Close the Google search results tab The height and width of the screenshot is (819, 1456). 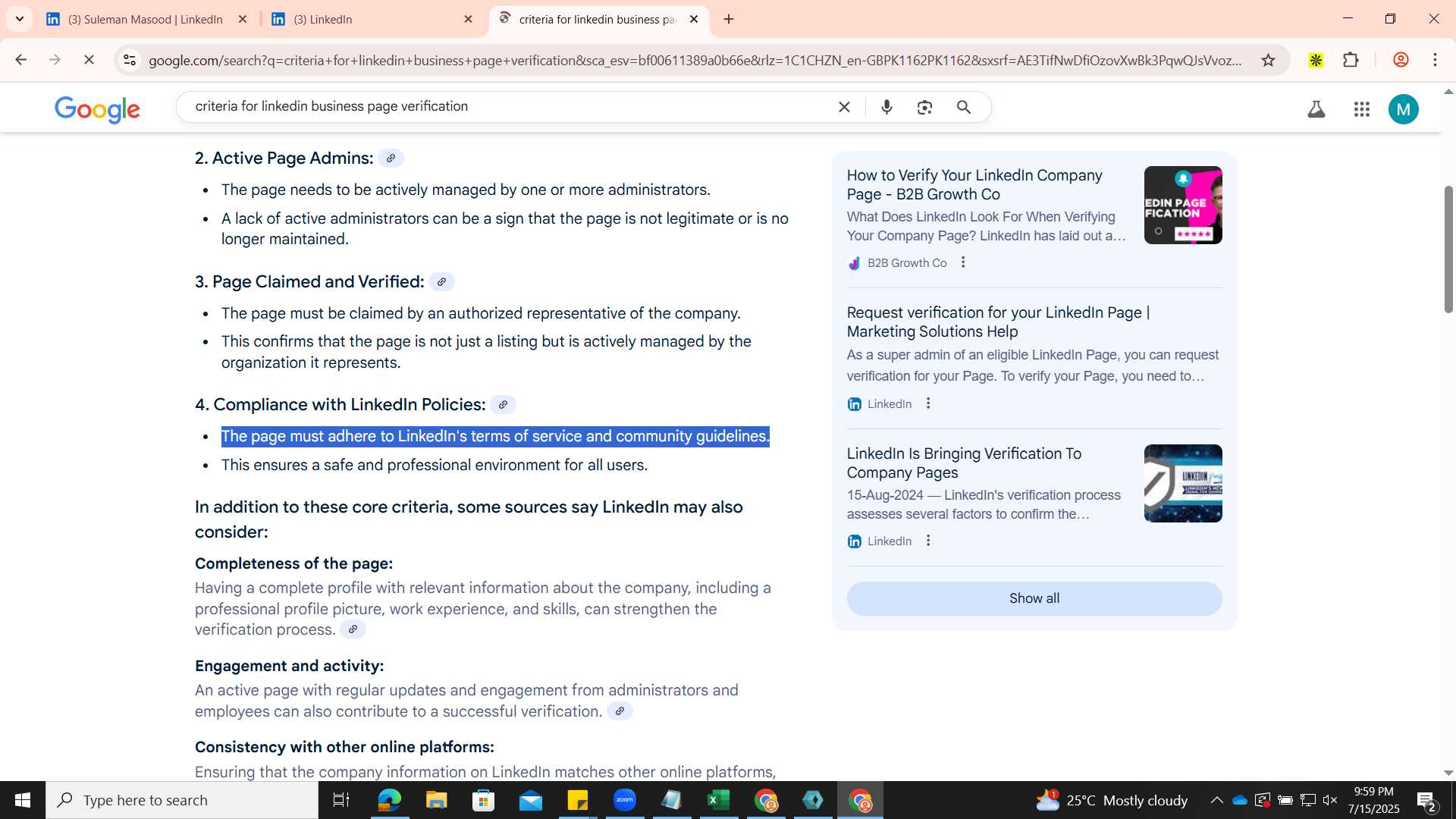coord(694,19)
